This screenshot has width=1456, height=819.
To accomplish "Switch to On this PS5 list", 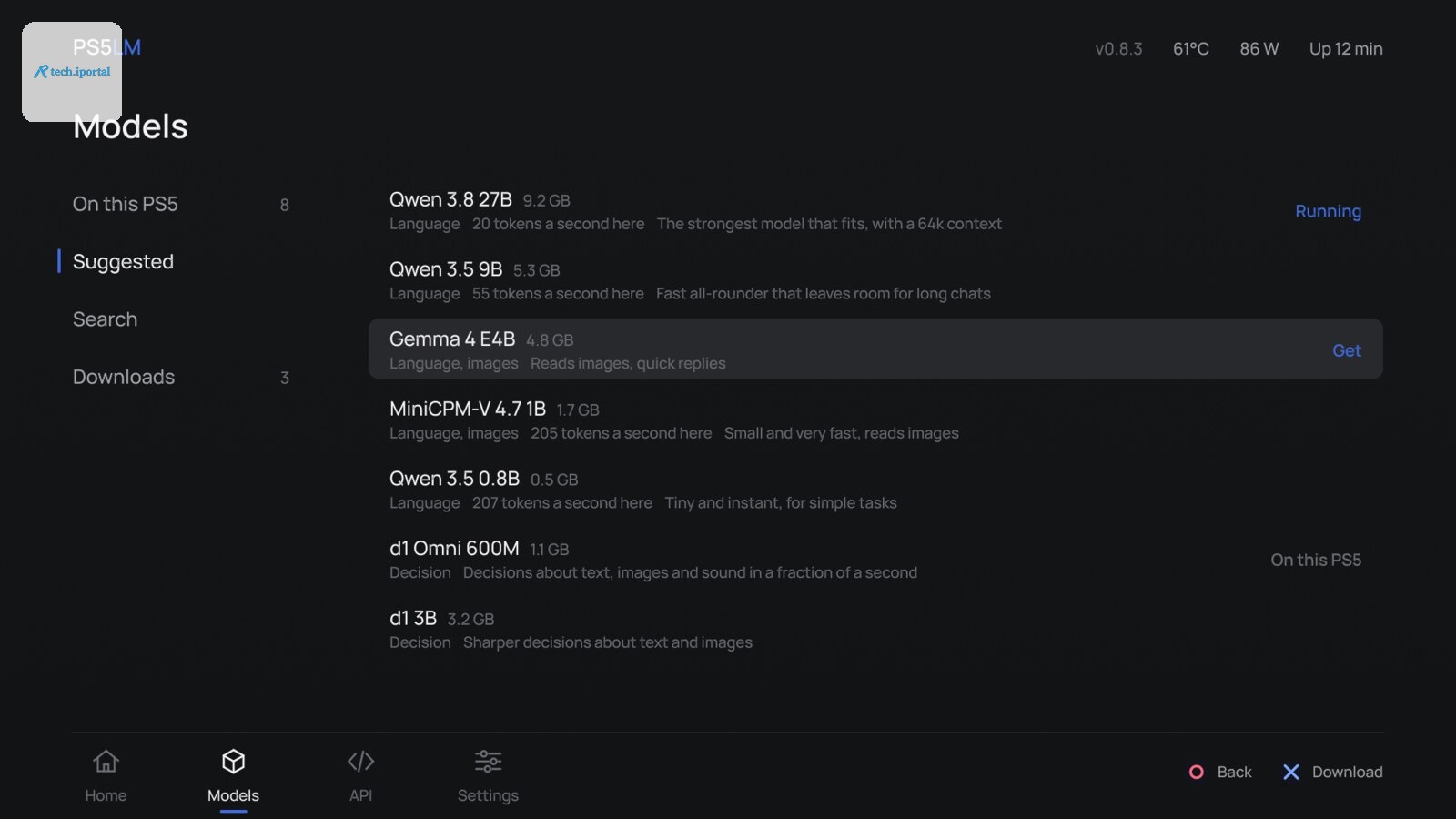I will click(182, 204).
